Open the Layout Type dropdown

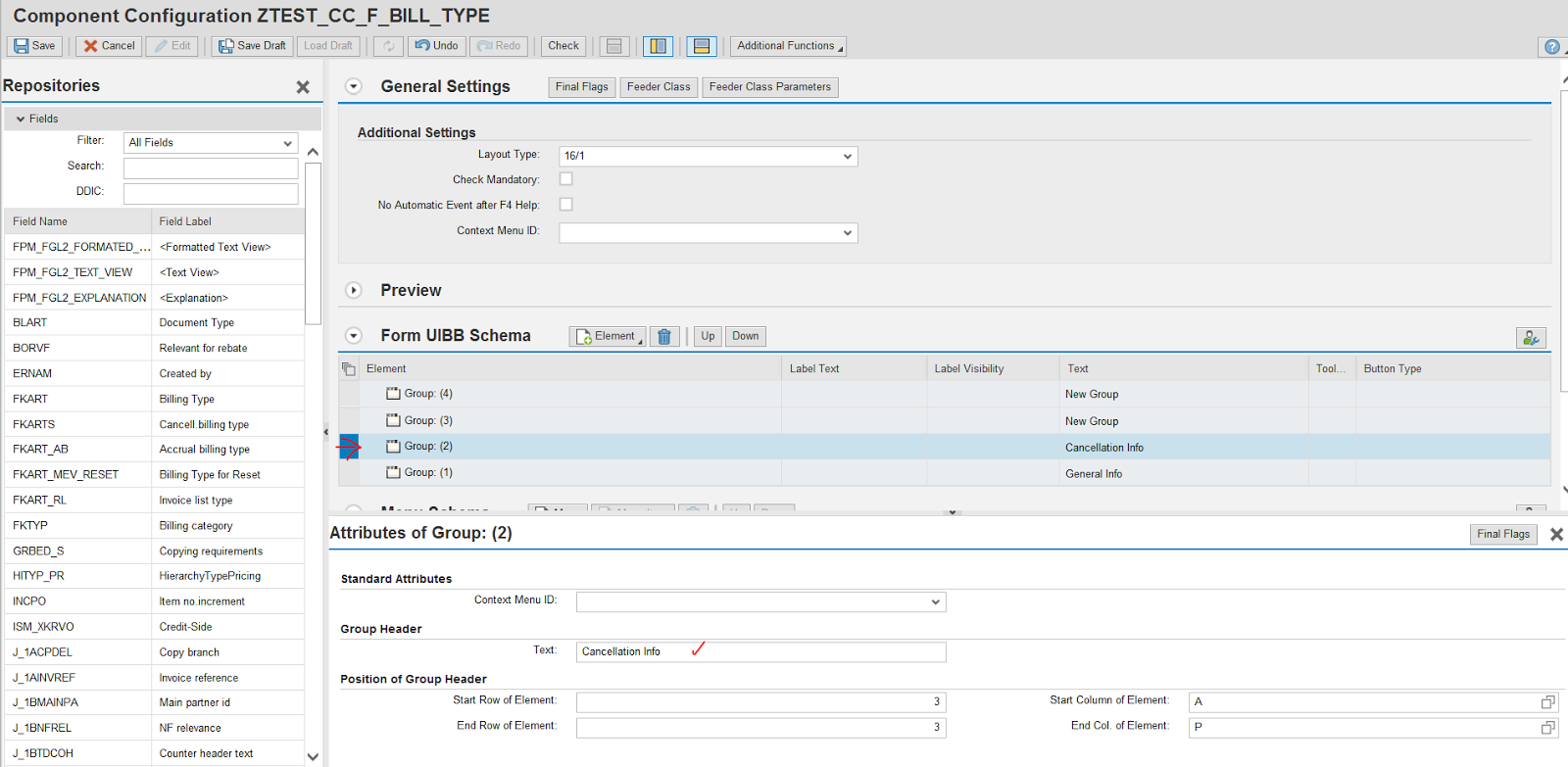(x=847, y=157)
